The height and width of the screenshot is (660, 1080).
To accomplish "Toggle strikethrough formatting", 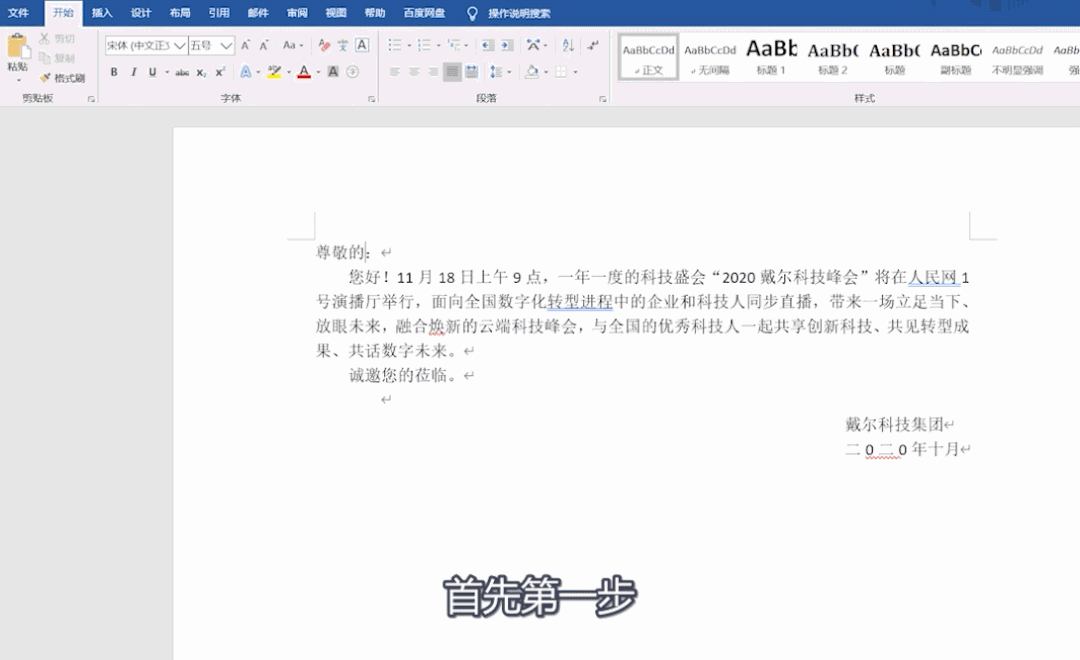I will point(182,72).
